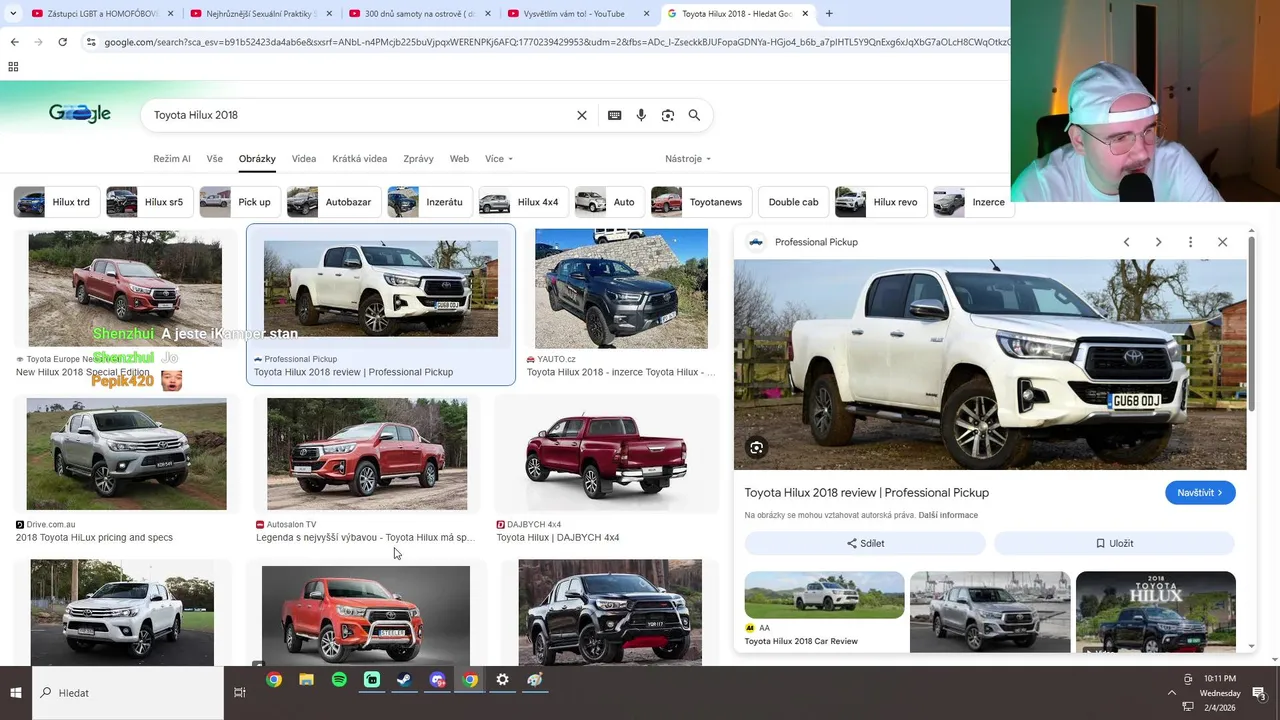Start voice search with microphone icon
The image size is (1280, 720).
pos(641,115)
